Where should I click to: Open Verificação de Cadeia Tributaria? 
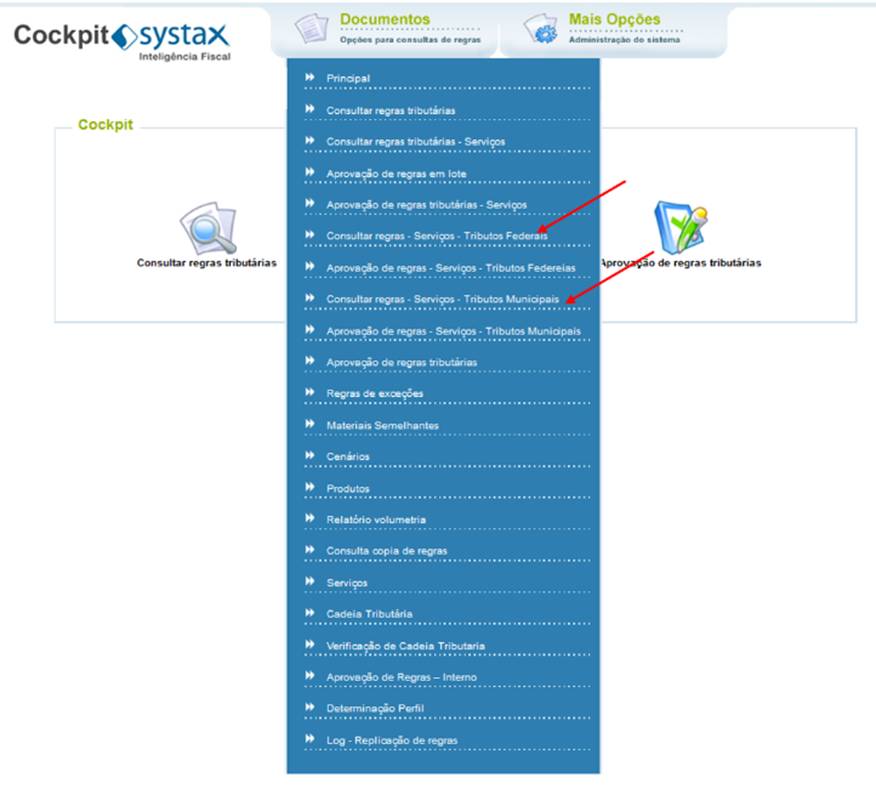[x=406, y=646]
